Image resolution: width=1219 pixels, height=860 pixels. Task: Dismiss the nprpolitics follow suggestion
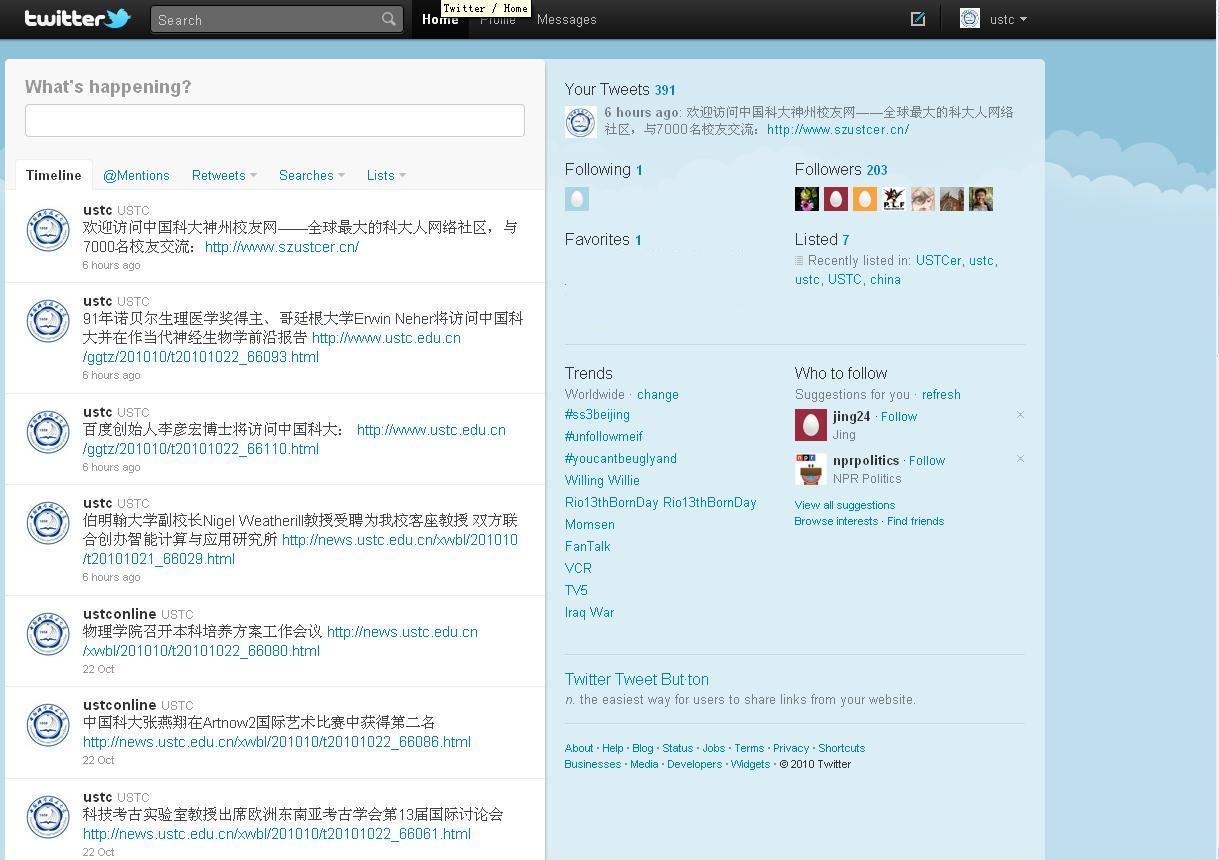click(x=1020, y=459)
